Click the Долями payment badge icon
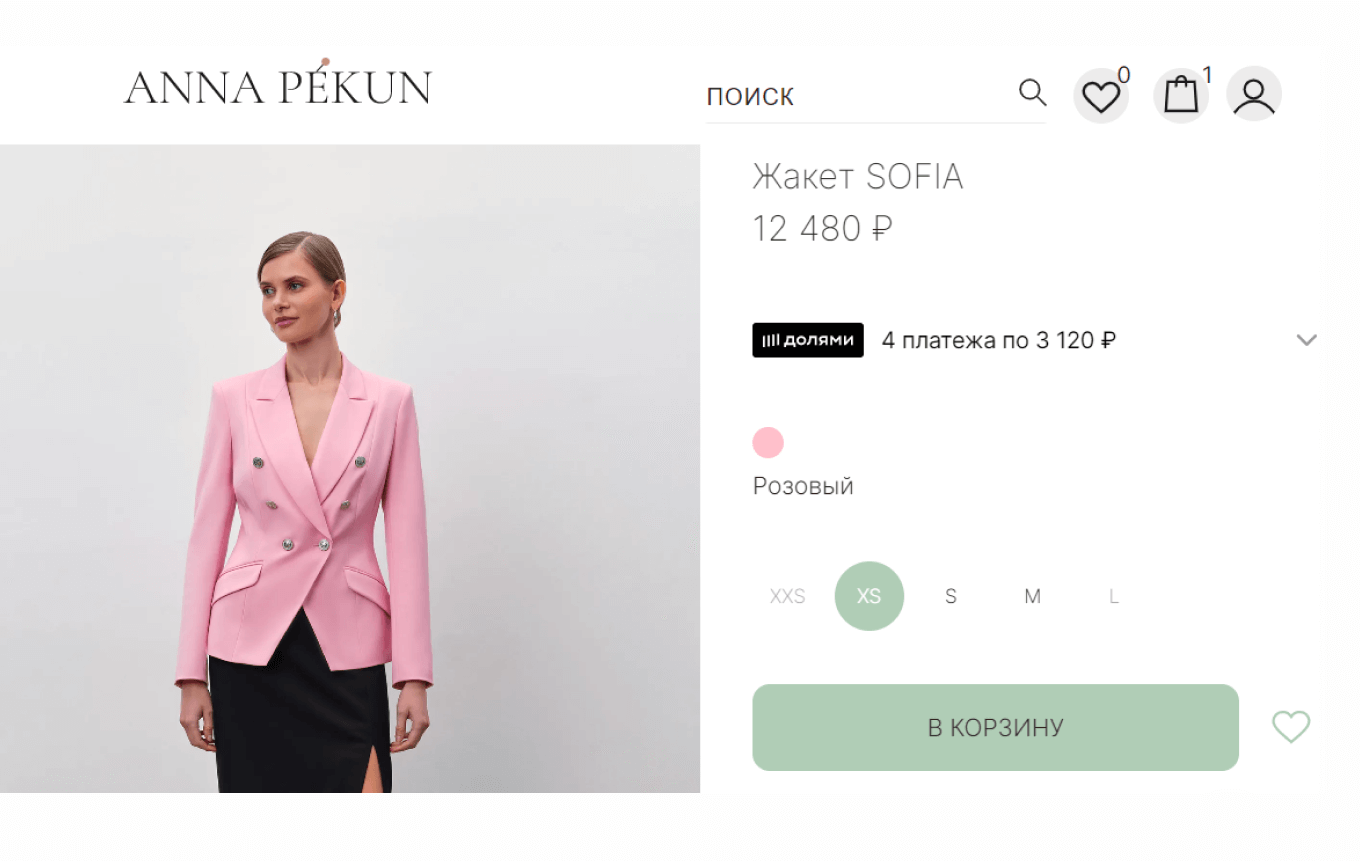The image size is (1360, 861). coord(807,340)
